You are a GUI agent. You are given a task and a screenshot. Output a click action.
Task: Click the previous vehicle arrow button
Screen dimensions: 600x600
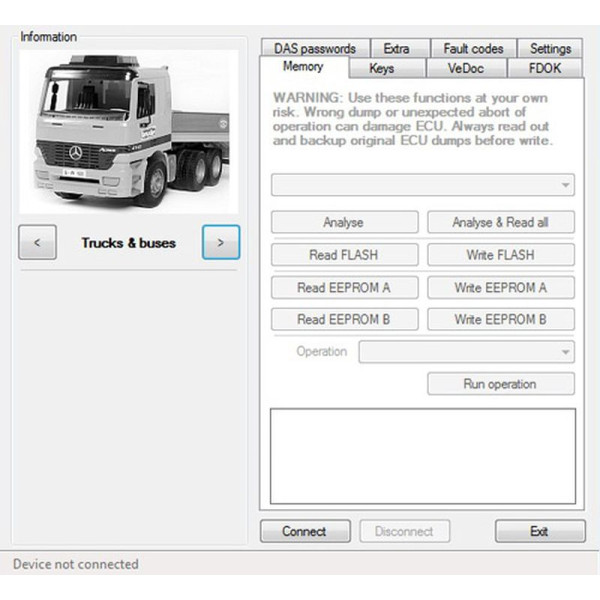37,243
